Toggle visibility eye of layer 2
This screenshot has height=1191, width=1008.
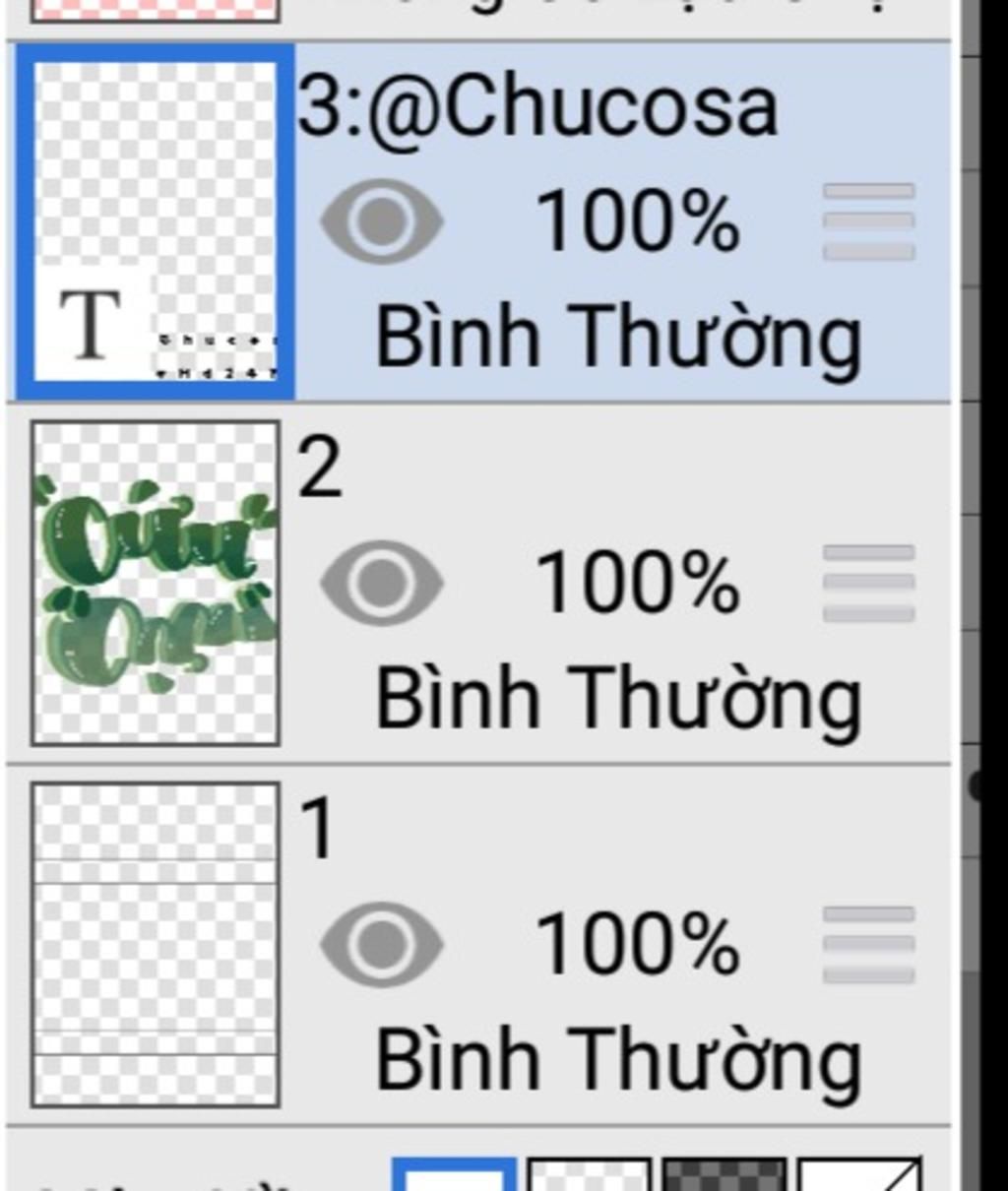382,583
